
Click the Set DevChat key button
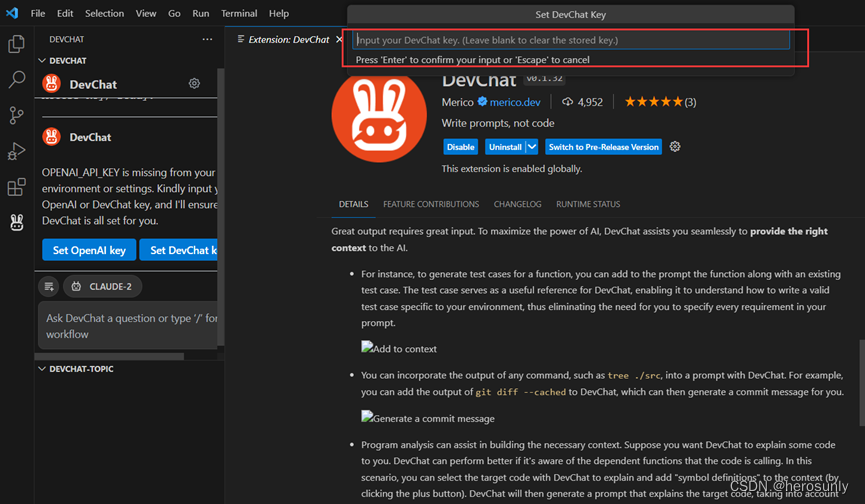(x=179, y=250)
